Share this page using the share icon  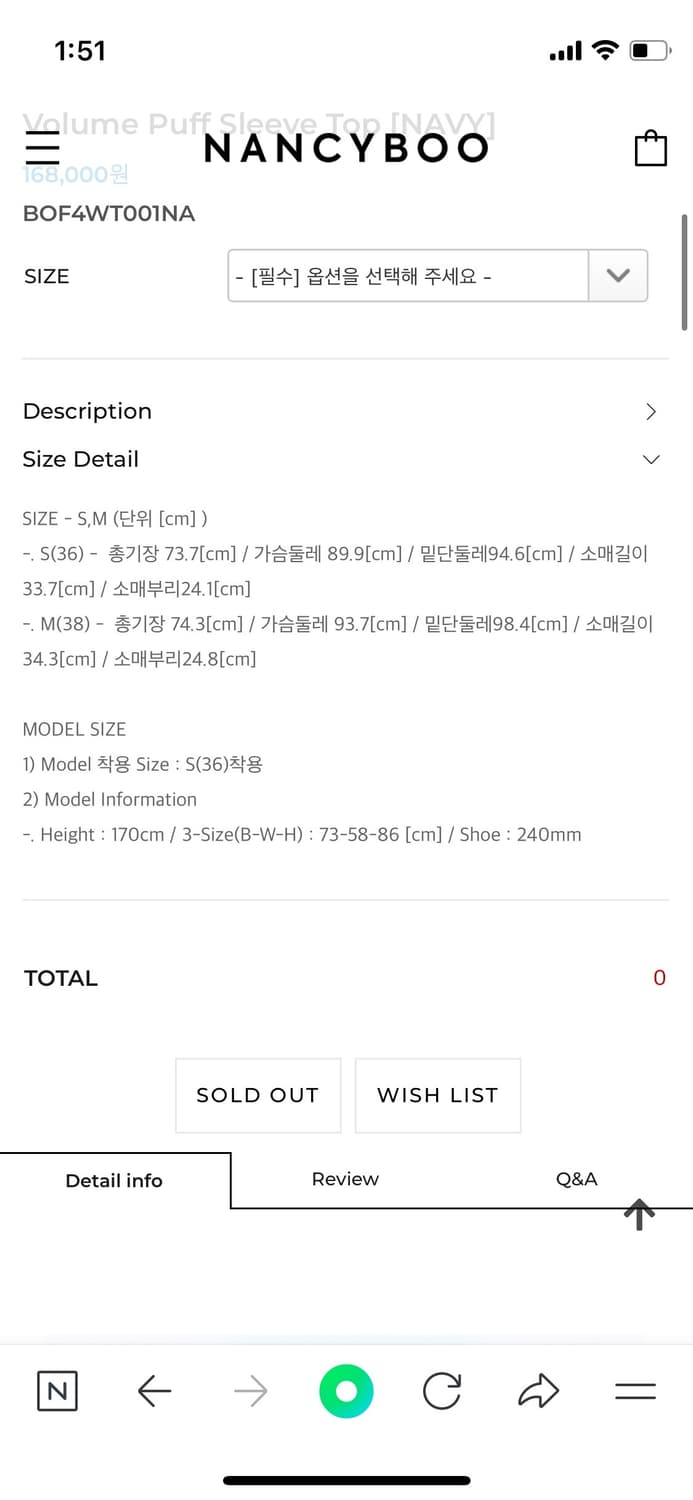coord(538,1390)
